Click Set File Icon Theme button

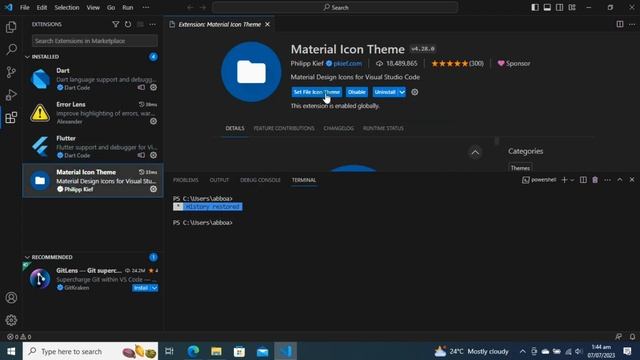317,92
